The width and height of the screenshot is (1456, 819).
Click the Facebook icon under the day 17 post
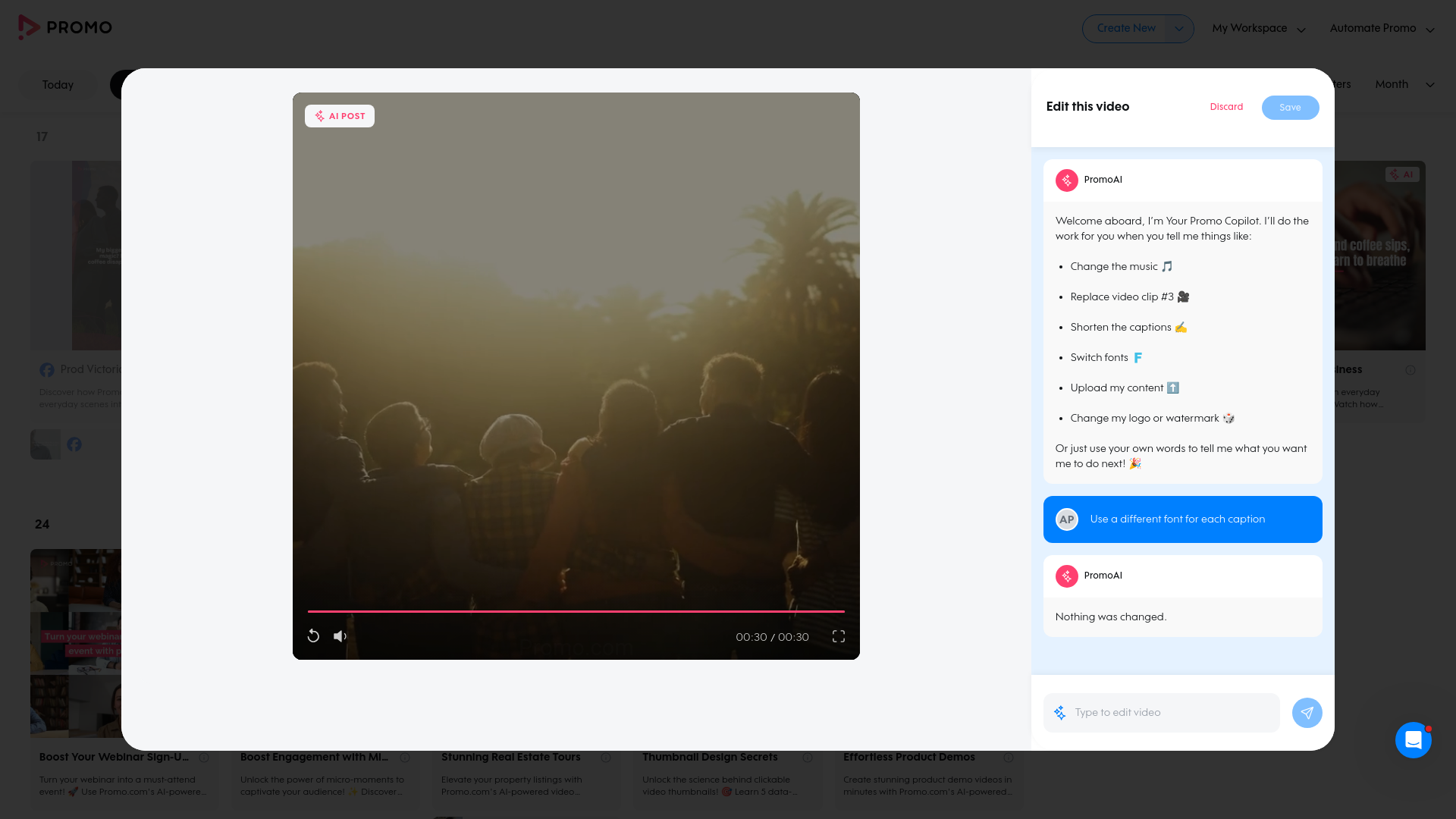(x=74, y=444)
